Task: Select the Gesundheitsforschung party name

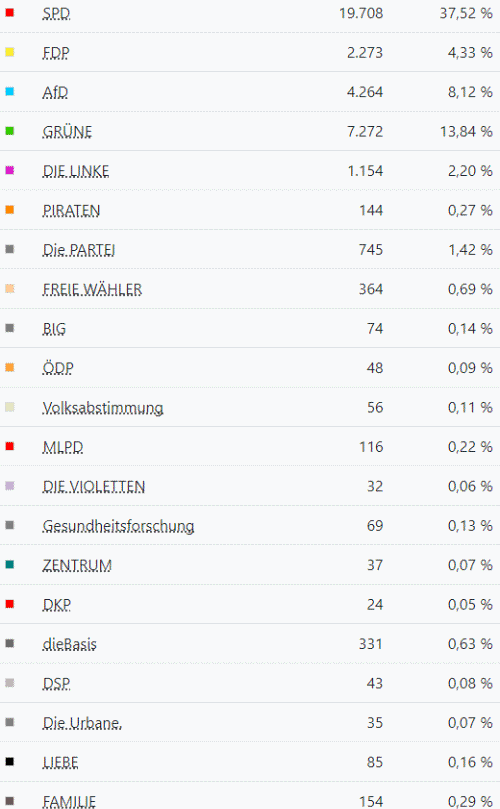Action: (119, 526)
